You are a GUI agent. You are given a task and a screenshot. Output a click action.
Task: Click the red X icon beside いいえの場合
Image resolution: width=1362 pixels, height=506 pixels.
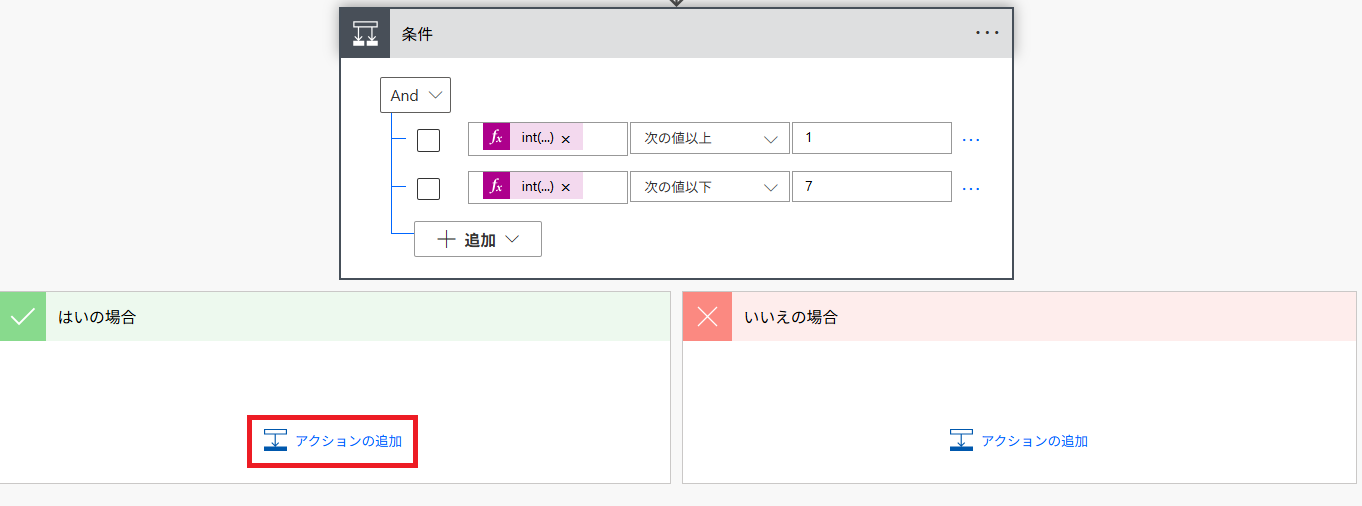click(x=707, y=317)
